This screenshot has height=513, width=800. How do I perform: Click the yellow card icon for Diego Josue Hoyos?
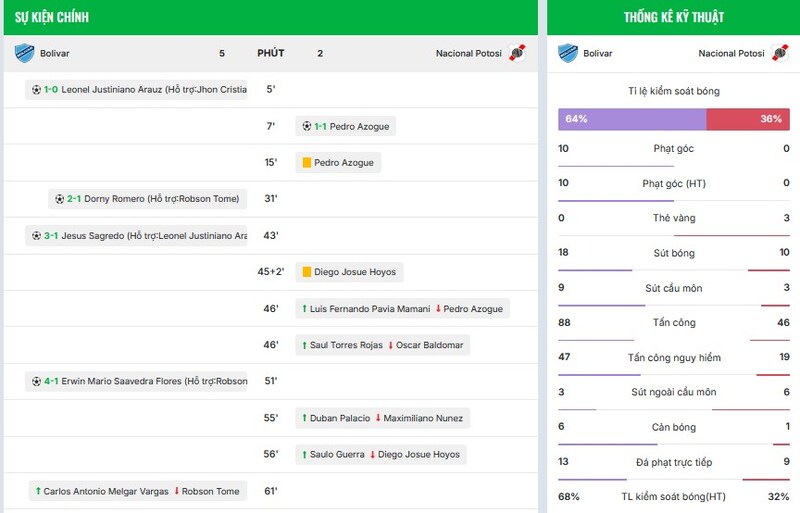[x=306, y=272]
